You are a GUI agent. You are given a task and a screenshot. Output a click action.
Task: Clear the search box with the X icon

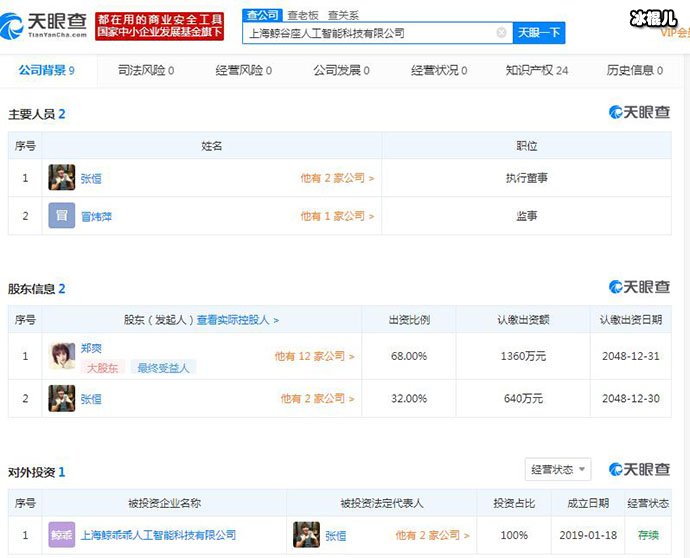[501, 33]
